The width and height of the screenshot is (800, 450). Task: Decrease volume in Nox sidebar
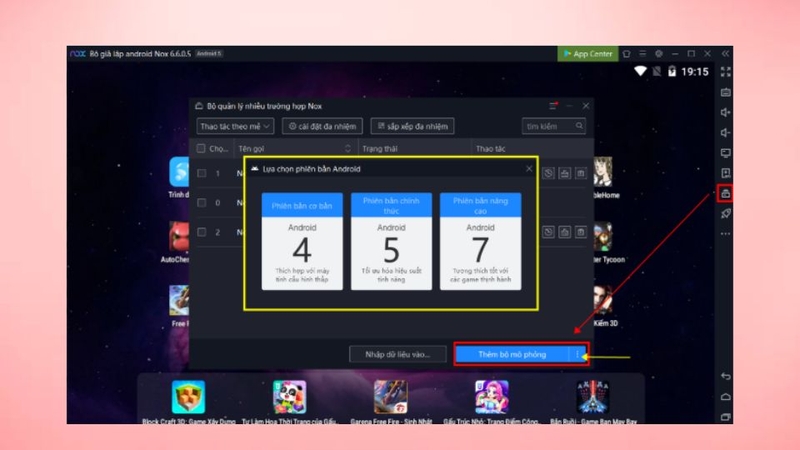pos(726,133)
